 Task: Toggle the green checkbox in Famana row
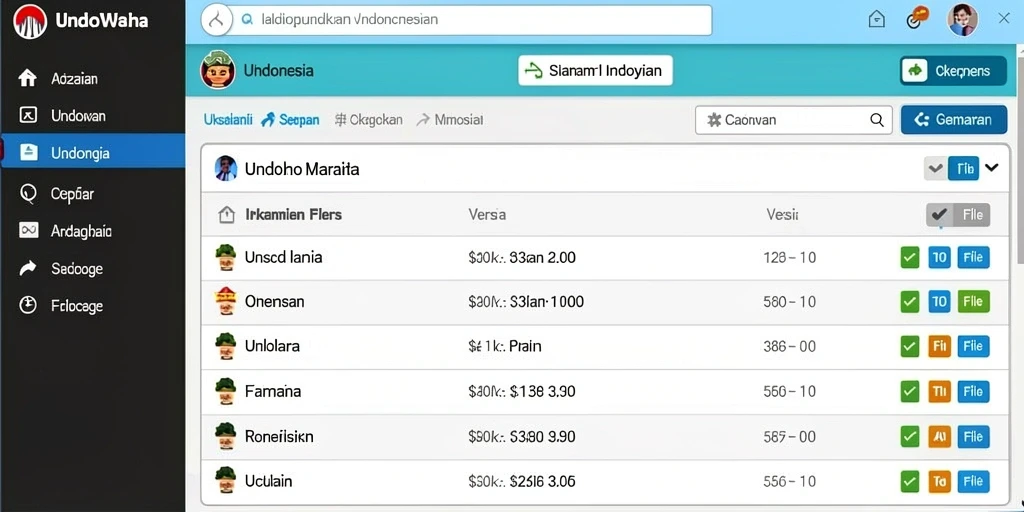tap(909, 392)
